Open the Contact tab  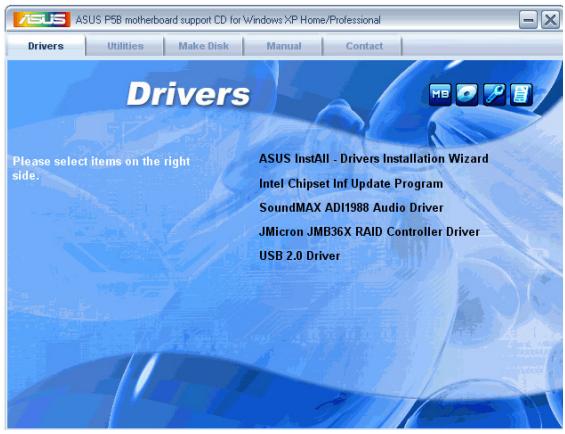coord(364,46)
